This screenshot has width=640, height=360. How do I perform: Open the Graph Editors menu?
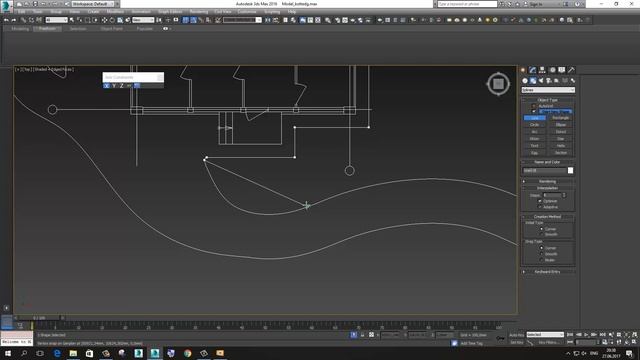coord(170,12)
